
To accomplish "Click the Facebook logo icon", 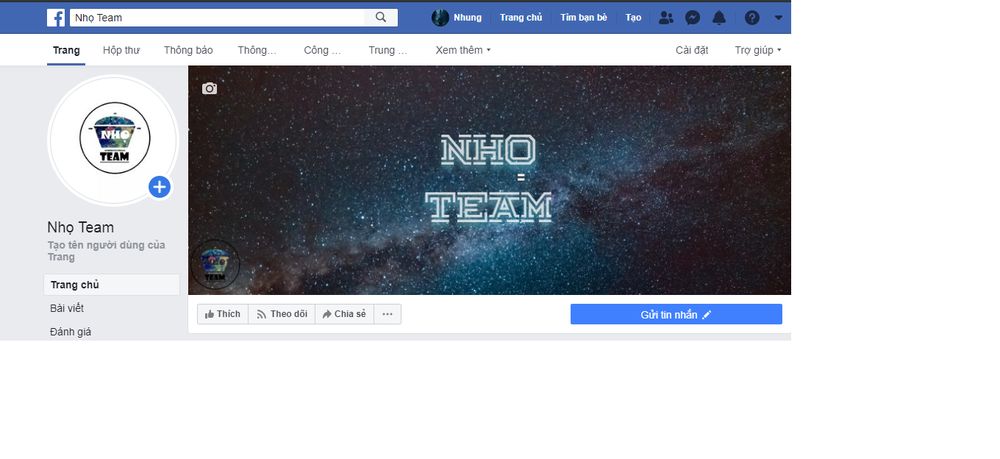I will coord(56,17).
